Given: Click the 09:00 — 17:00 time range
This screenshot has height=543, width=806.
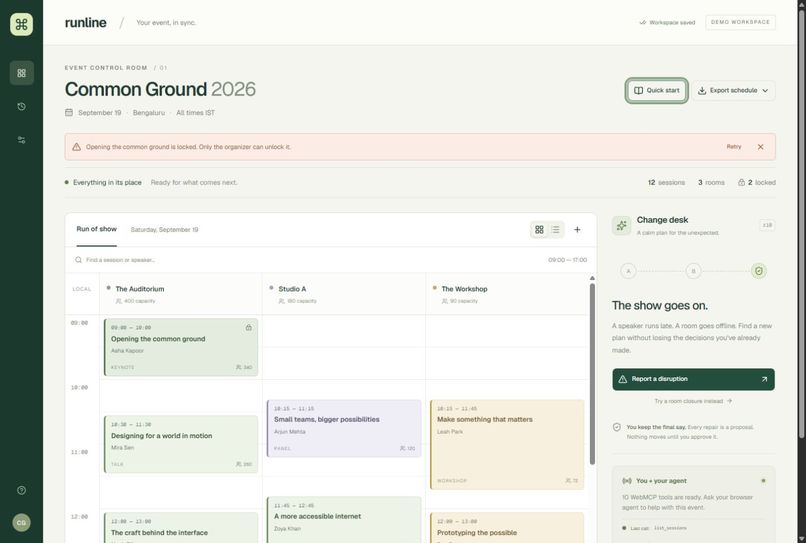Looking at the screenshot, I should click(x=567, y=260).
